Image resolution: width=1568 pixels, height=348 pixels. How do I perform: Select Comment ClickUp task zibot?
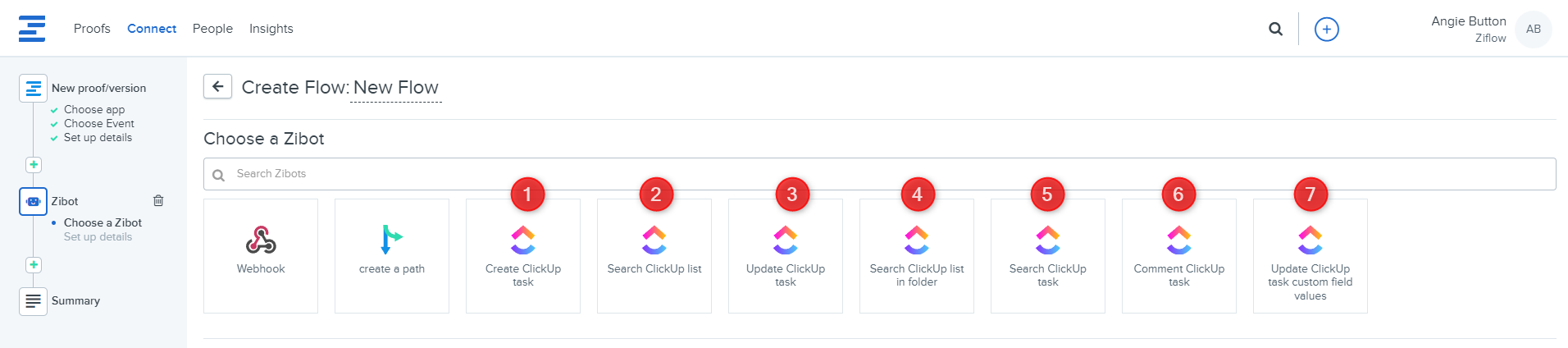coord(1179,255)
